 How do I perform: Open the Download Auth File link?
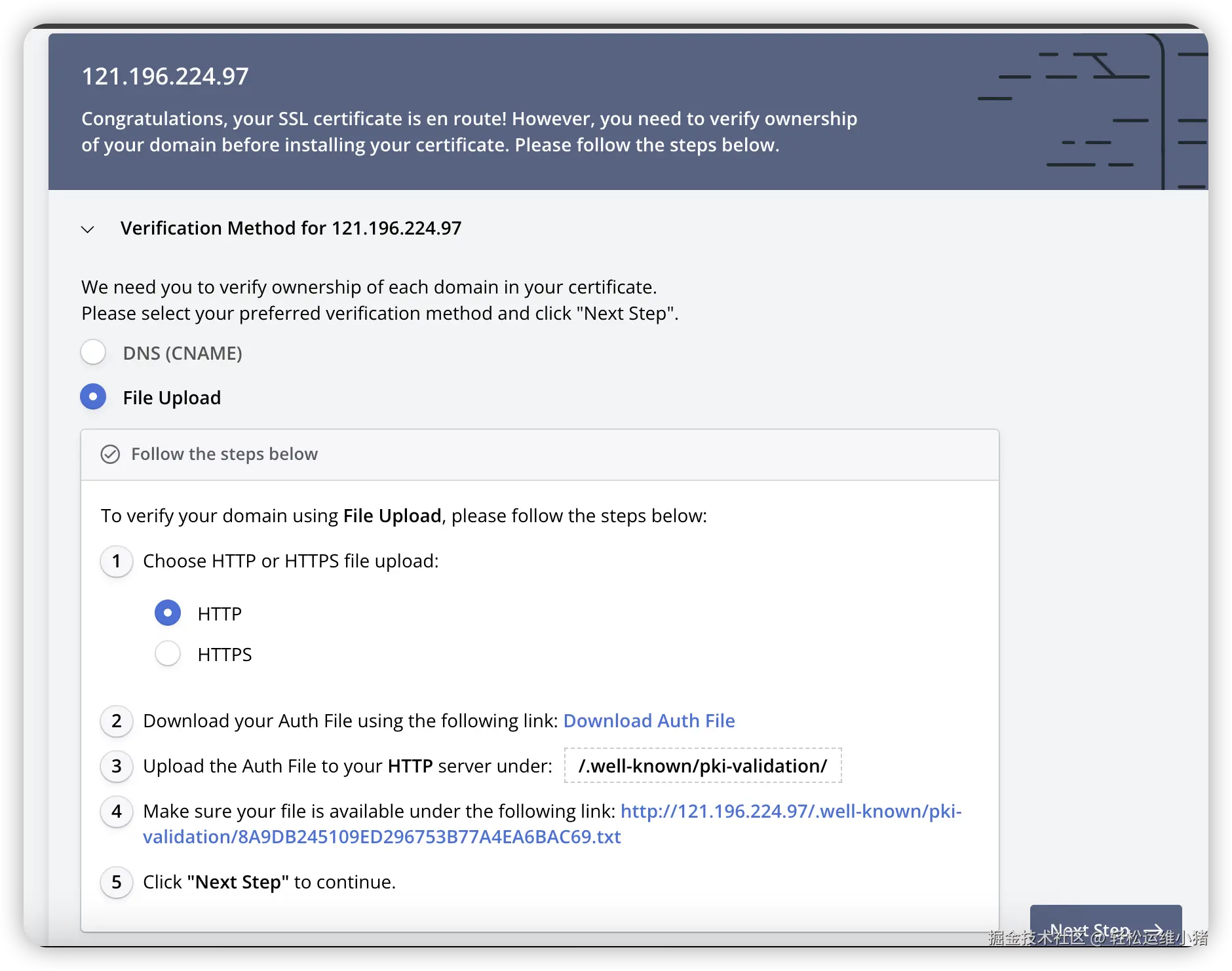pos(649,721)
